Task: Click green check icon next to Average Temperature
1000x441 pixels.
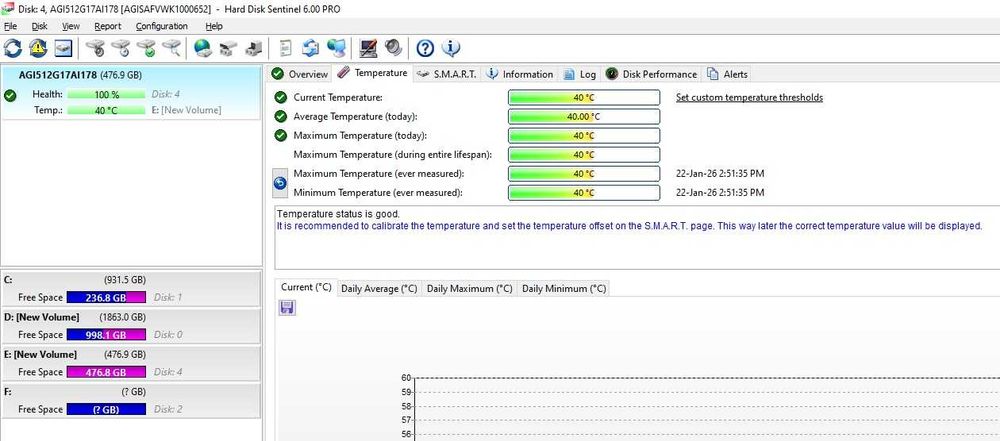Action: pos(281,117)
